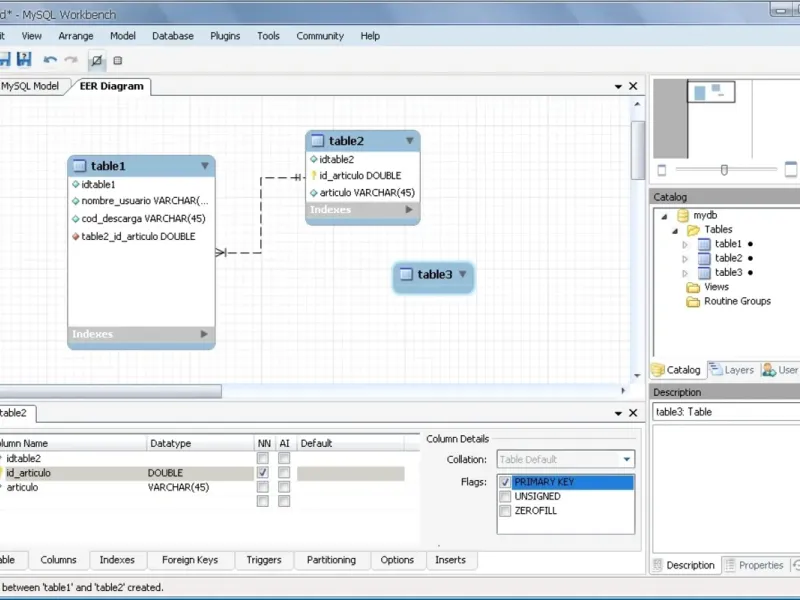
Task: Click the navigator zoom slider handle
Action: click(x=724, y=170)
